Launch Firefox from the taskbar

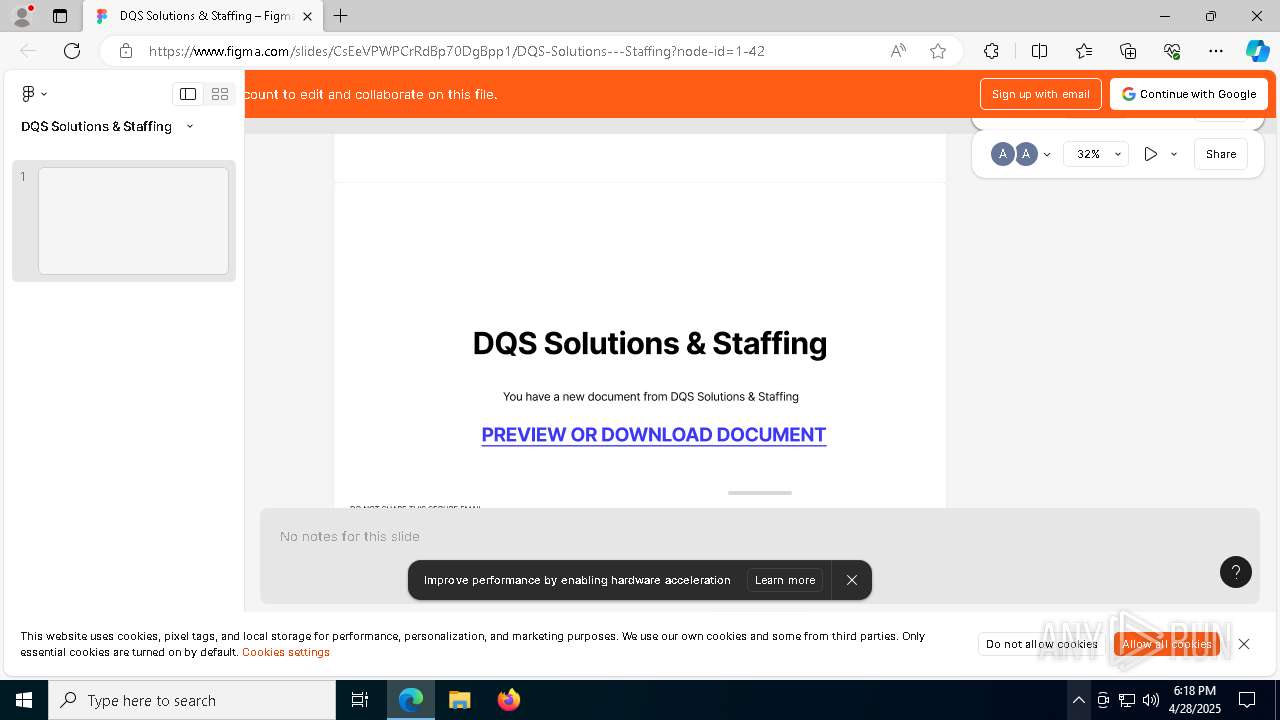pos(509,700)
